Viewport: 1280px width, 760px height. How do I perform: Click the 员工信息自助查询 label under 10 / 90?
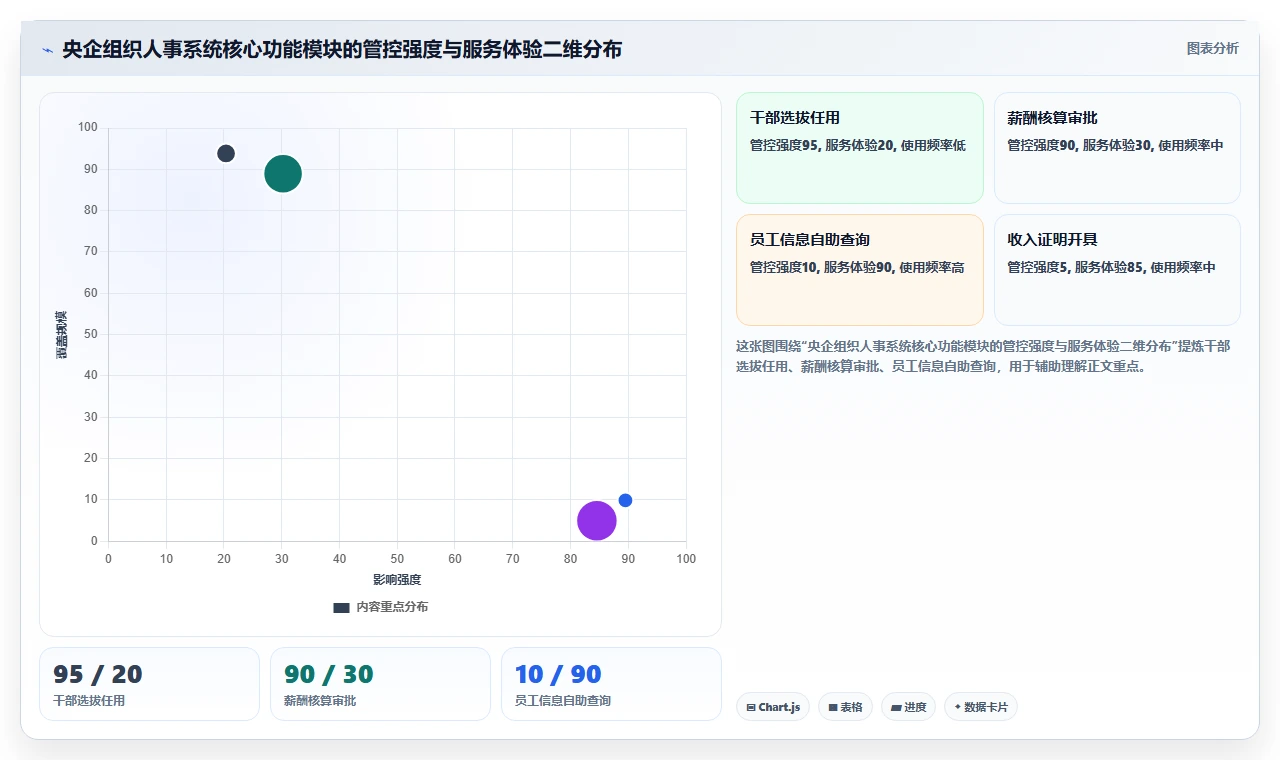(563, 701)
